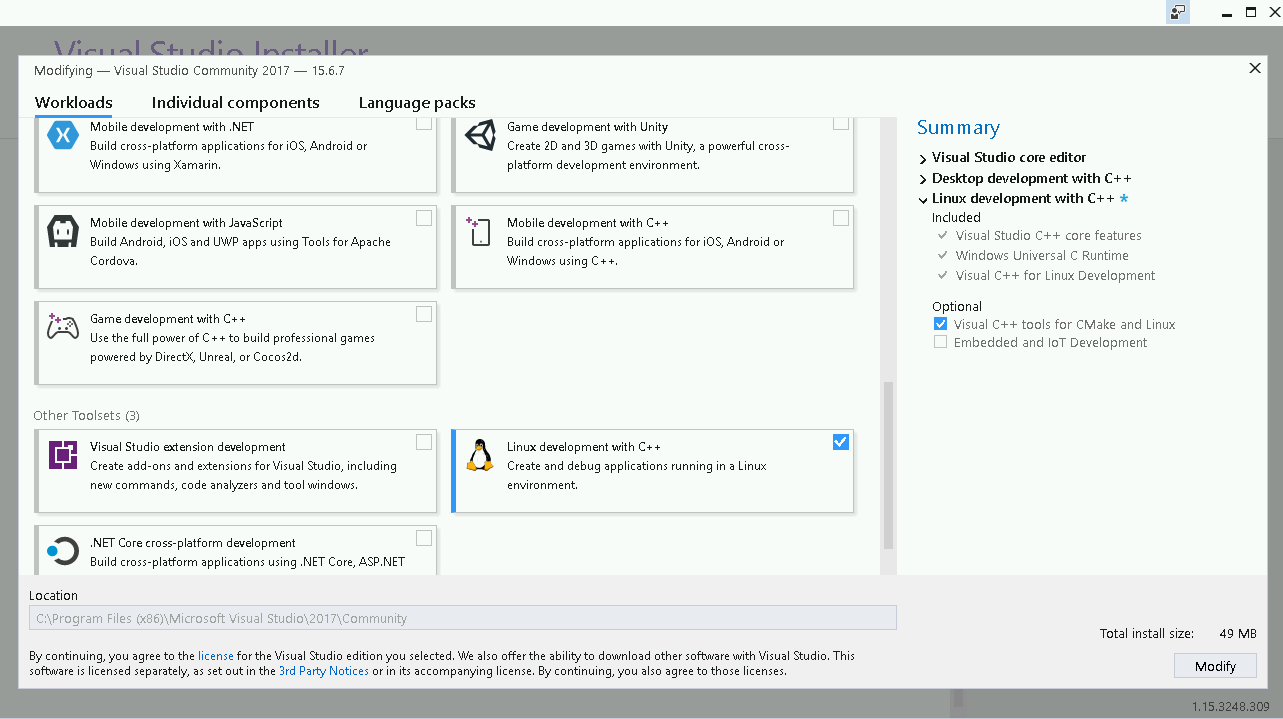Click the Summary heading
The height and width of the screenshot is (719, 1283).
point(958,127)
